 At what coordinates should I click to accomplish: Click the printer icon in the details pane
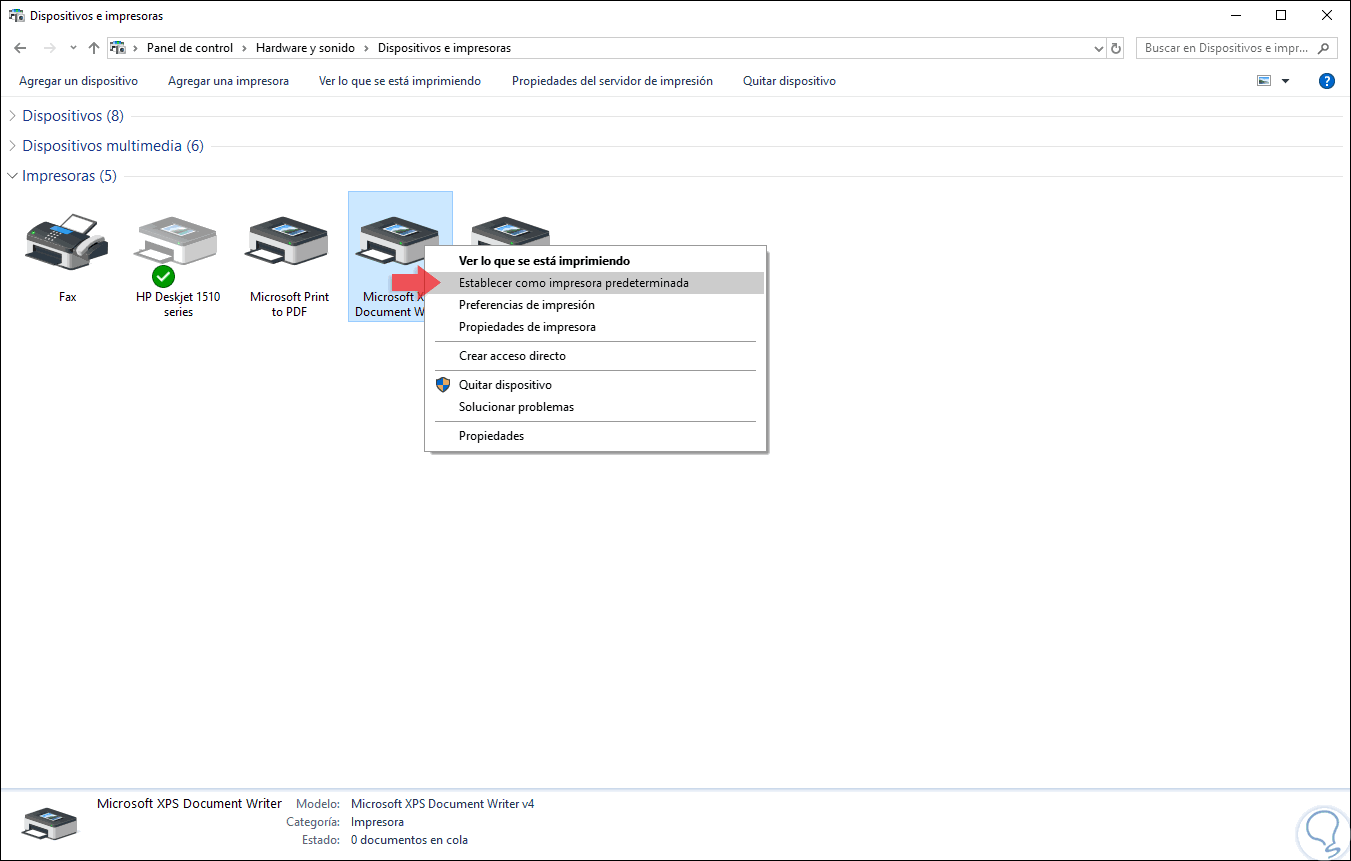point(49,822)
